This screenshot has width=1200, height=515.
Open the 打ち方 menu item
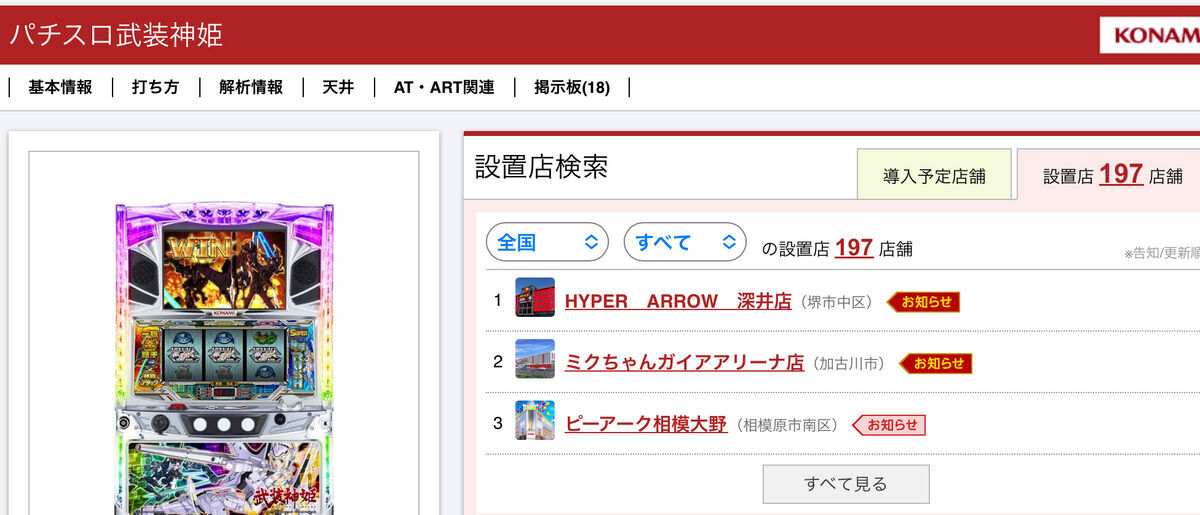155,87
